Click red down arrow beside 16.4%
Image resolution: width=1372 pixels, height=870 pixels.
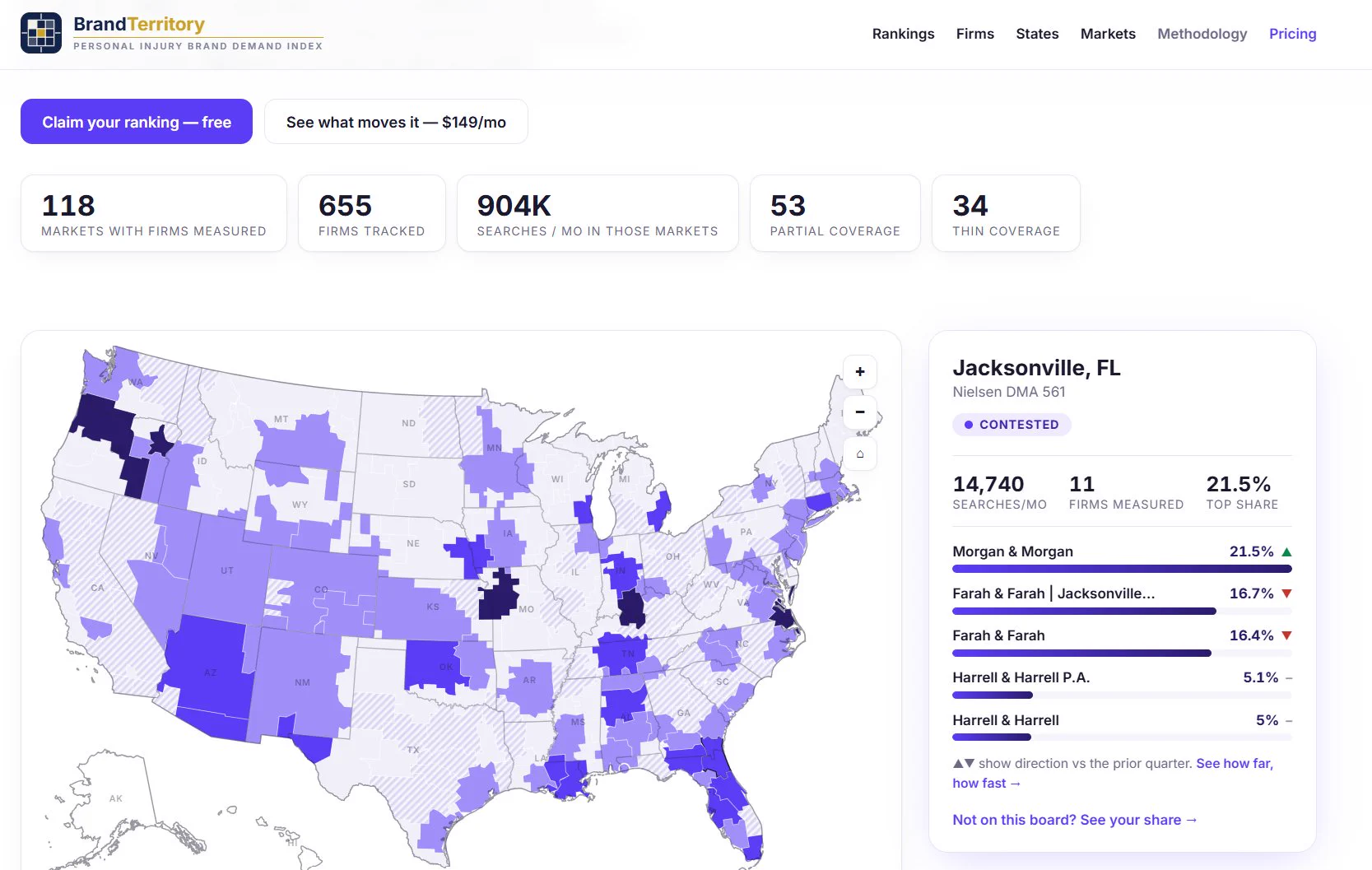[1286, 635]
